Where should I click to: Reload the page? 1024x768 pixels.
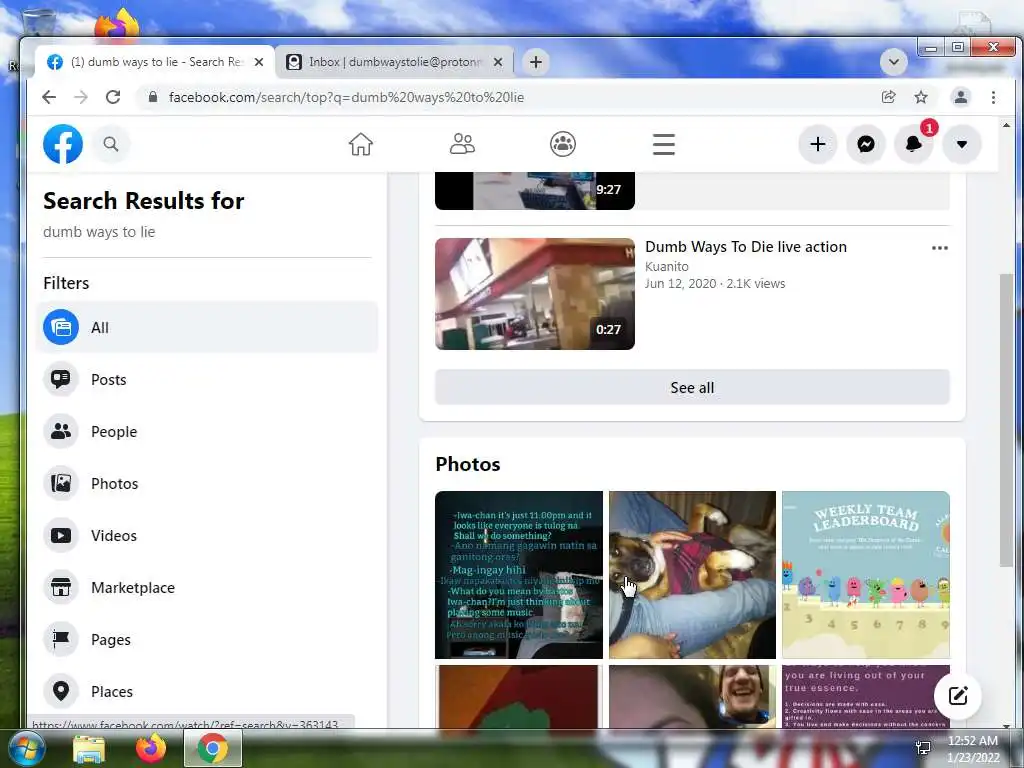pyautogui.click(x=113, y=97)
